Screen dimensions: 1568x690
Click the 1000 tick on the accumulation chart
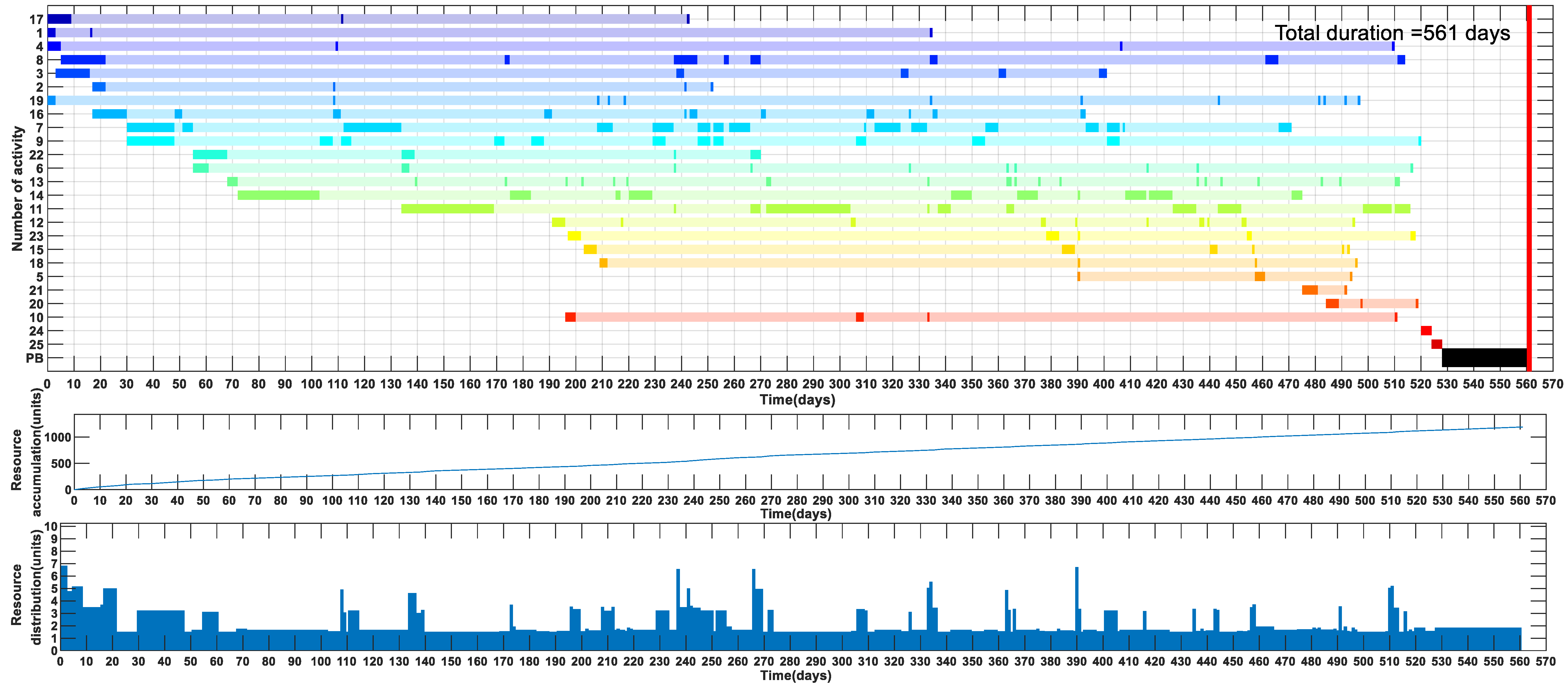pyautogui.click(x=57, y=437)
